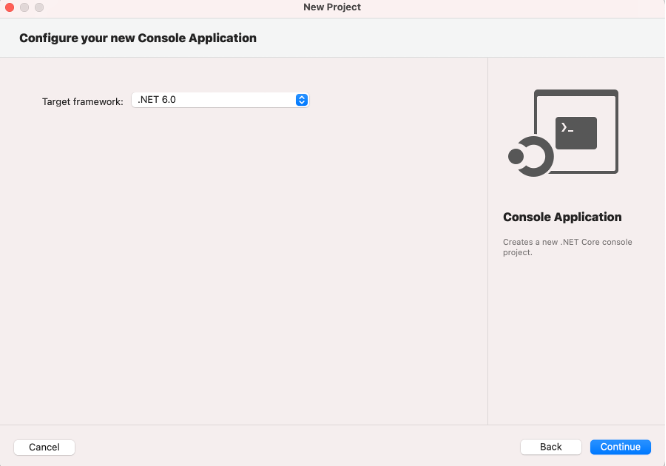The height and width of the screenshot is (466, 666).
Task: Click the New Project window title
Action: click(332, 7)
